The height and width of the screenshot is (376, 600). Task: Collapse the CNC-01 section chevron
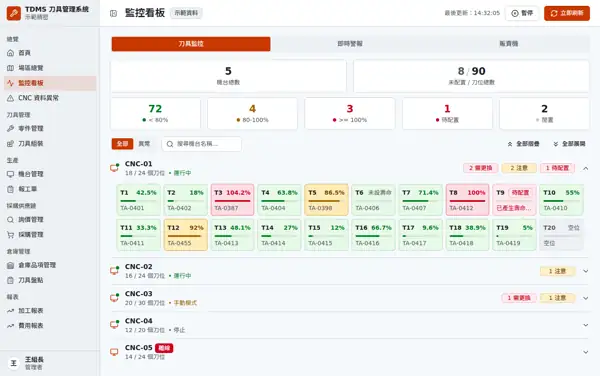[x=585, y=168]
